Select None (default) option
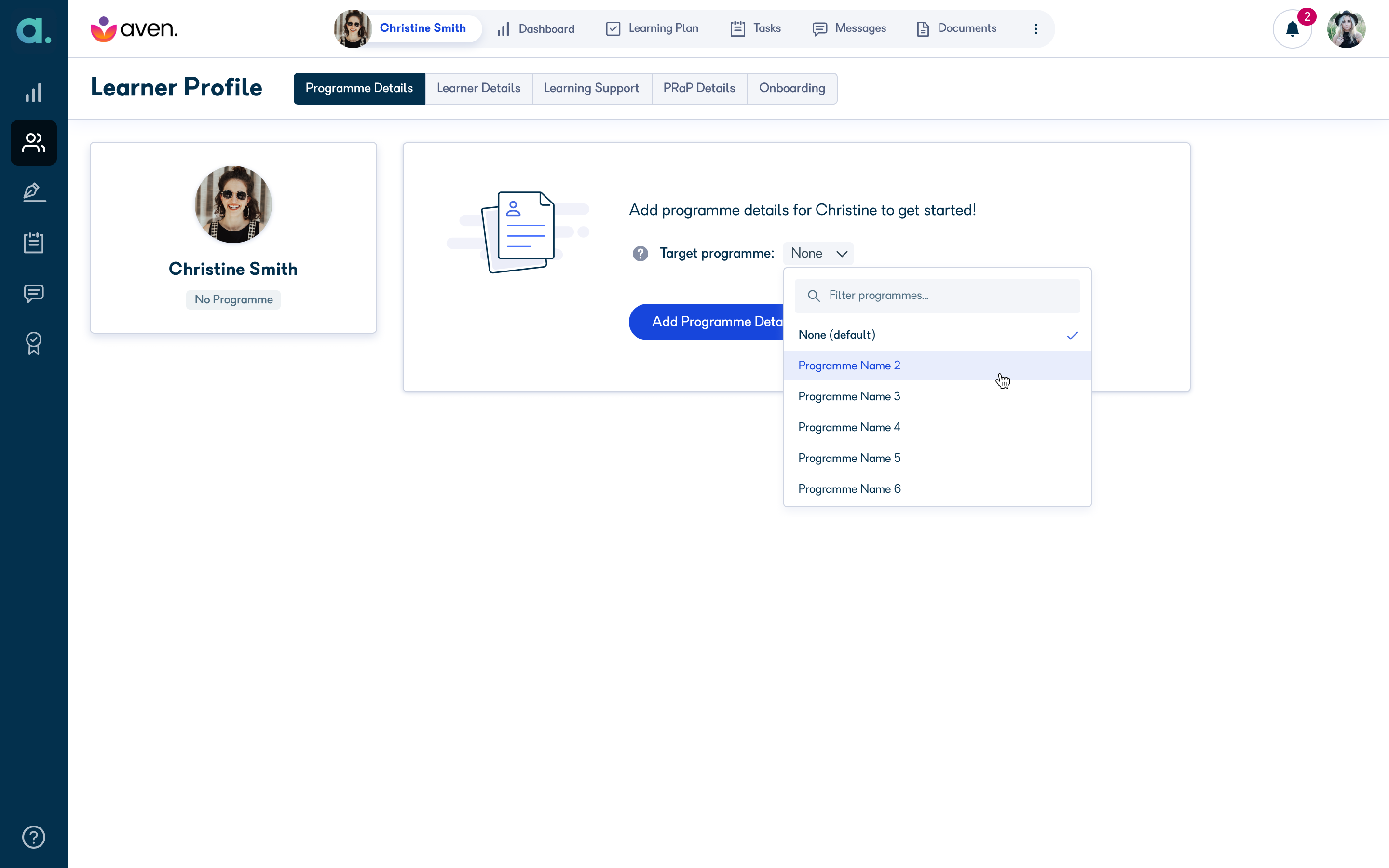The width and height of the screenshot is (1389, 868). click(937, 335)
